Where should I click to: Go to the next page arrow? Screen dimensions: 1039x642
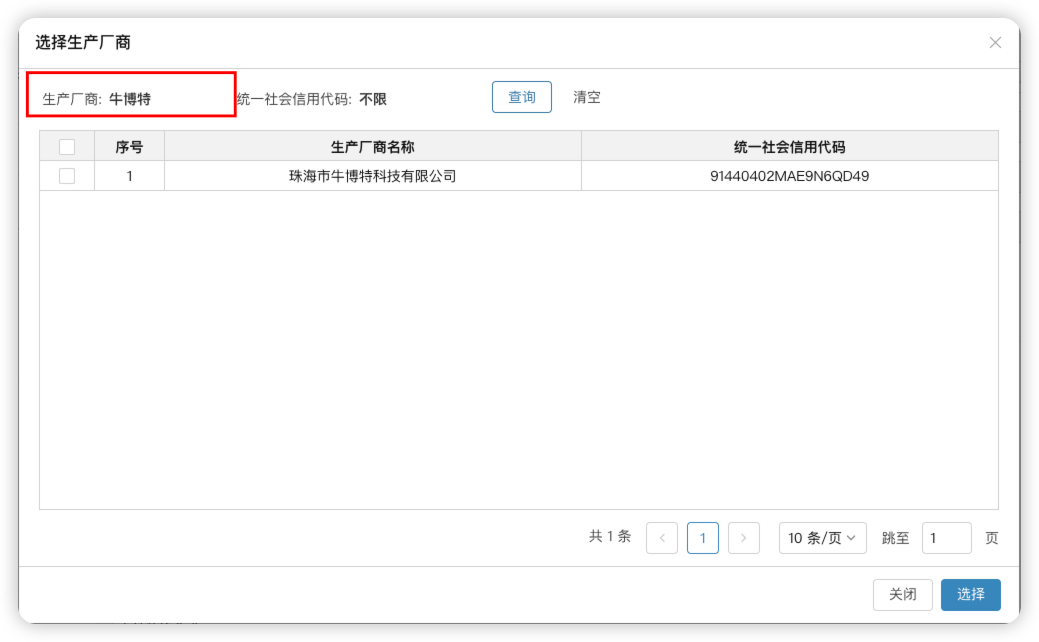pos(743,538)
